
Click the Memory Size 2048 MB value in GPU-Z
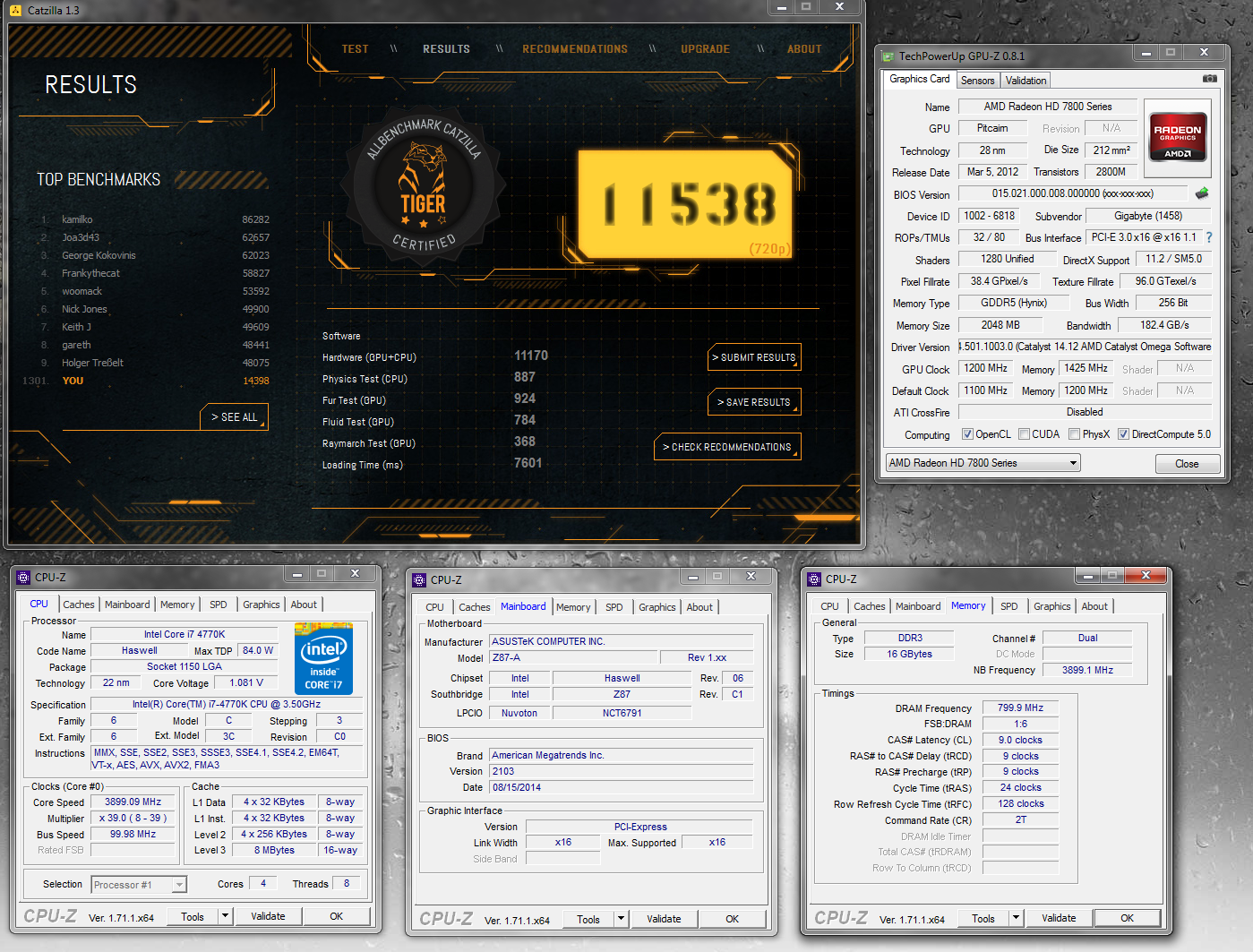coord(1000,325)
